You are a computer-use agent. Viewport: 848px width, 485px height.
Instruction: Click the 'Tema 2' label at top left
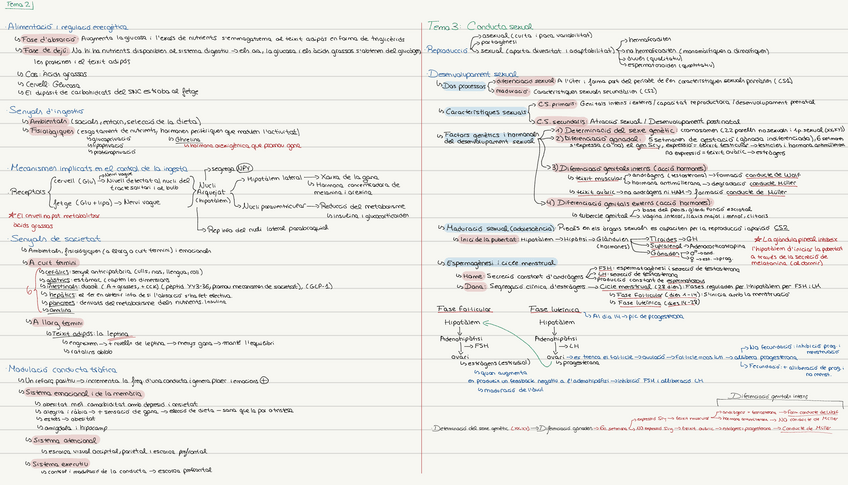(19, 5)
